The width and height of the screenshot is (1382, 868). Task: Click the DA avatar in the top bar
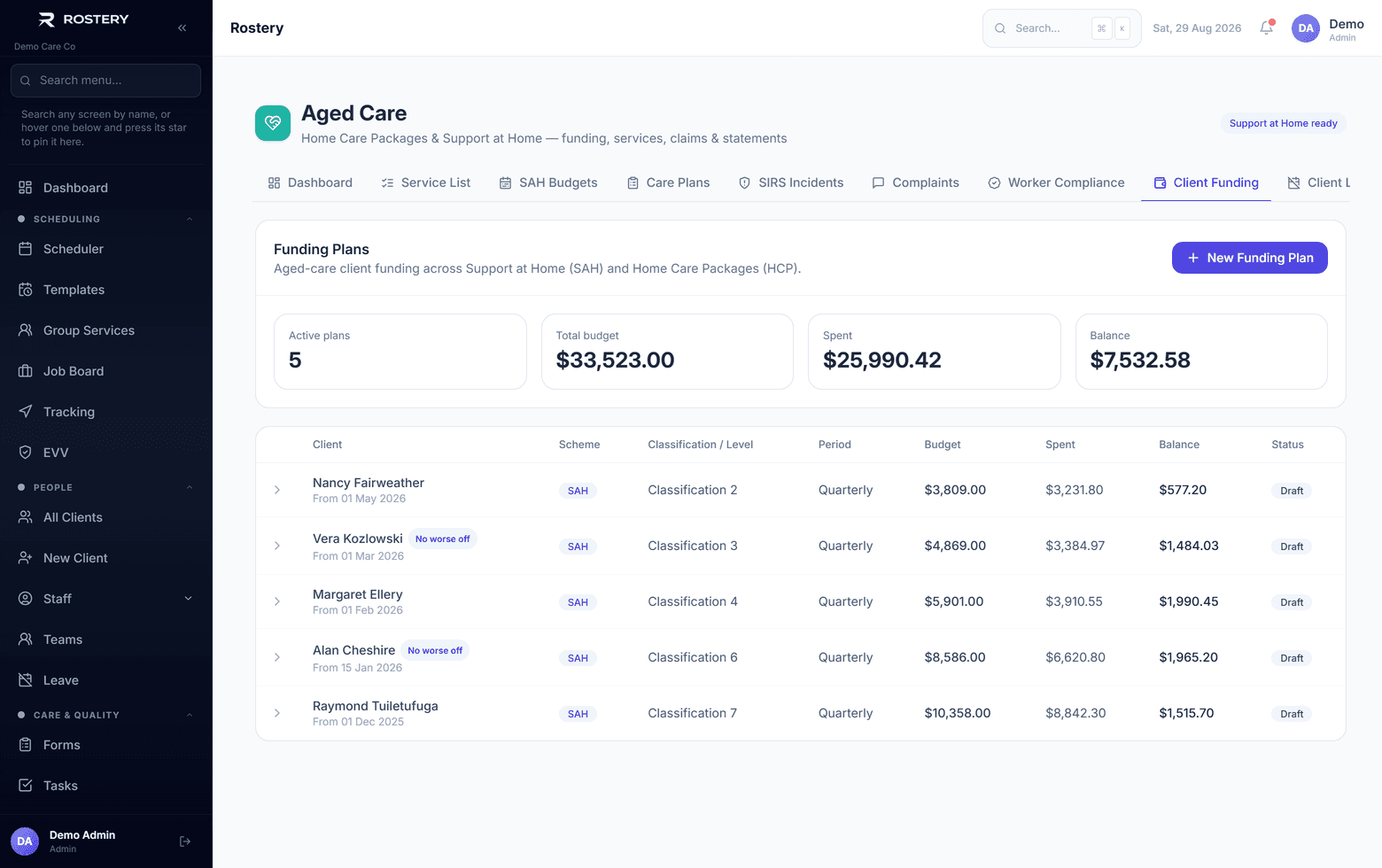1306,28
